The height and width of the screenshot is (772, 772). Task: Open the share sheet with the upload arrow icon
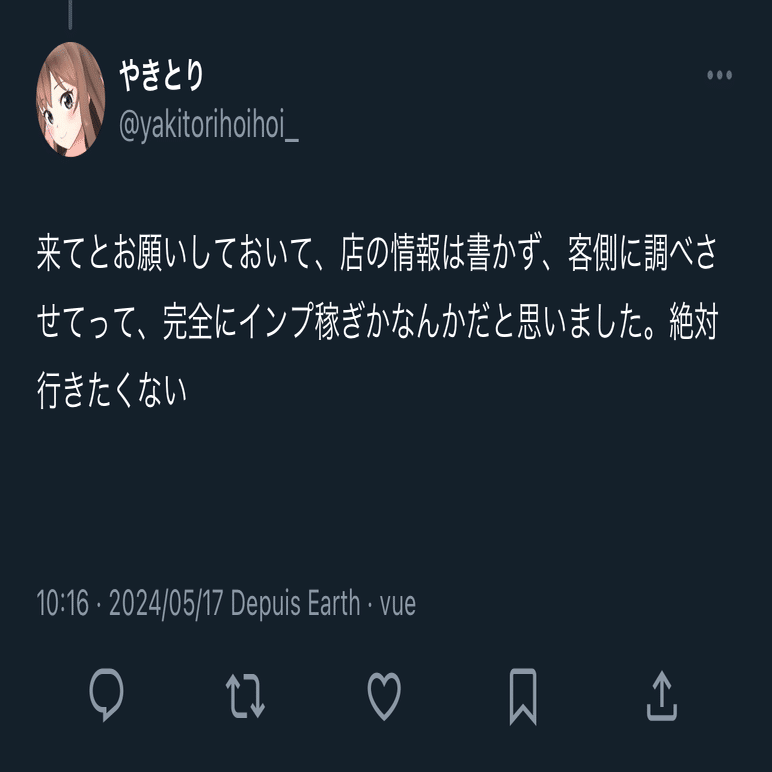662,696
